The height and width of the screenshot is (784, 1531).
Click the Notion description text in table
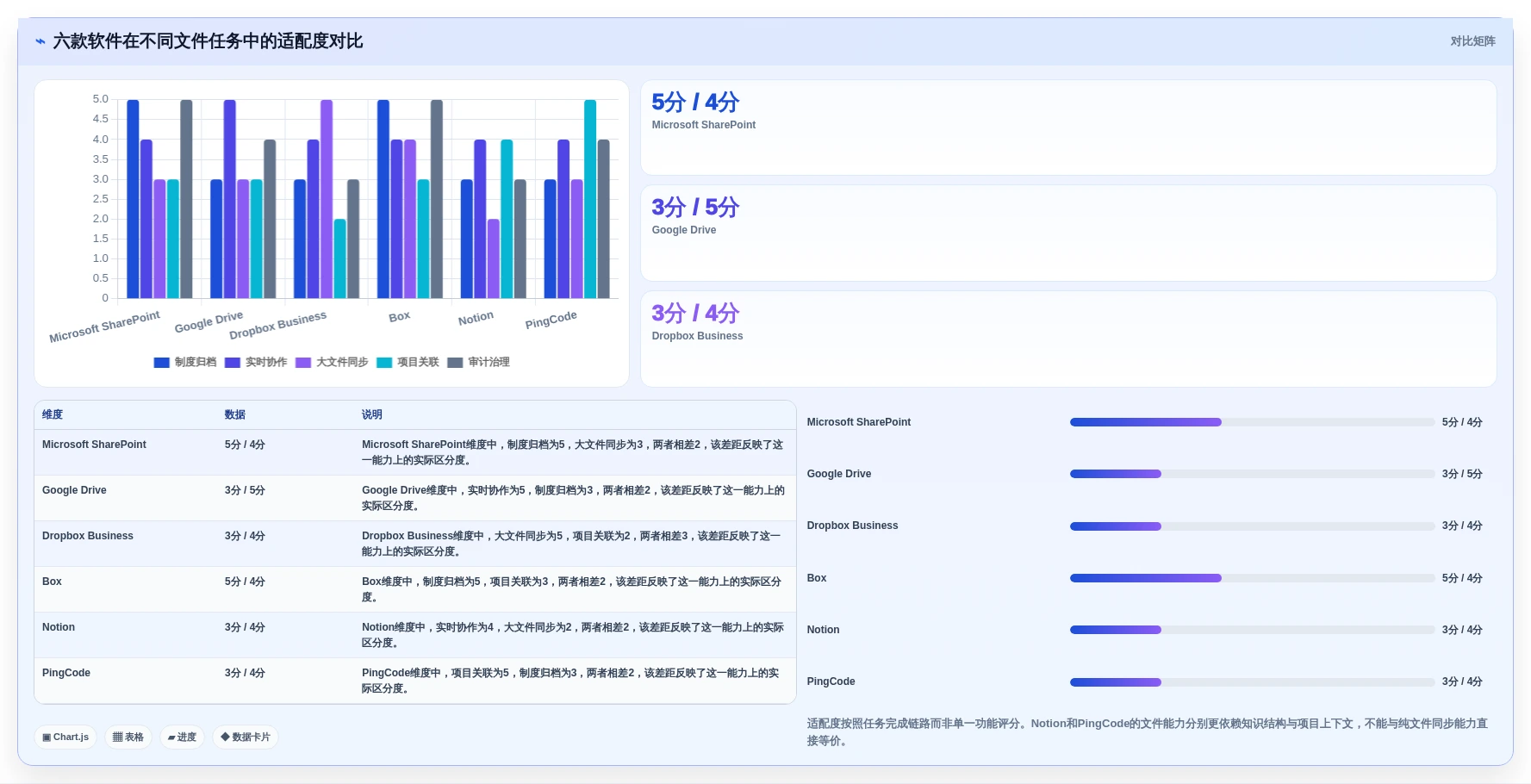pos(573,635)
